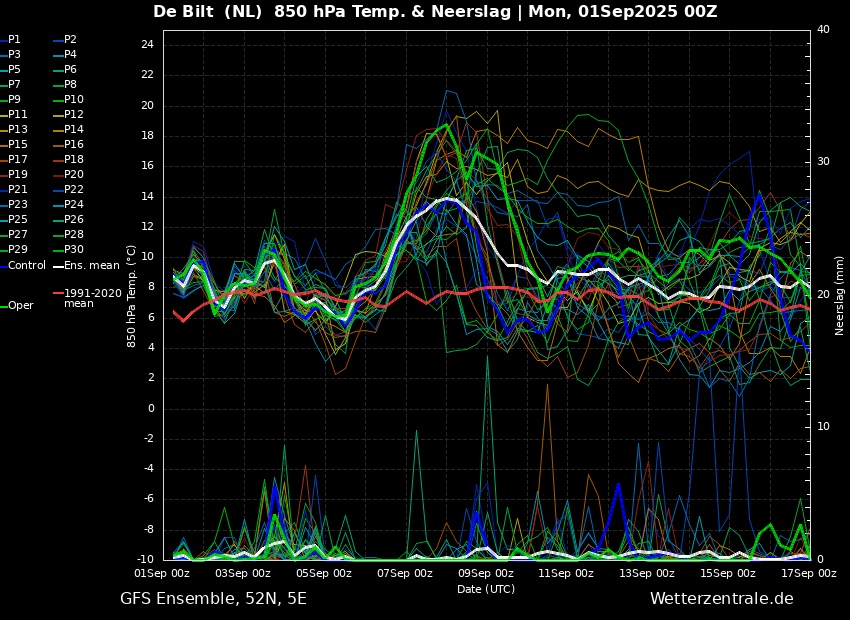Select legend label P12
Image resolution: width=850 pixels, height=620 pixels.
click(74, 114)
